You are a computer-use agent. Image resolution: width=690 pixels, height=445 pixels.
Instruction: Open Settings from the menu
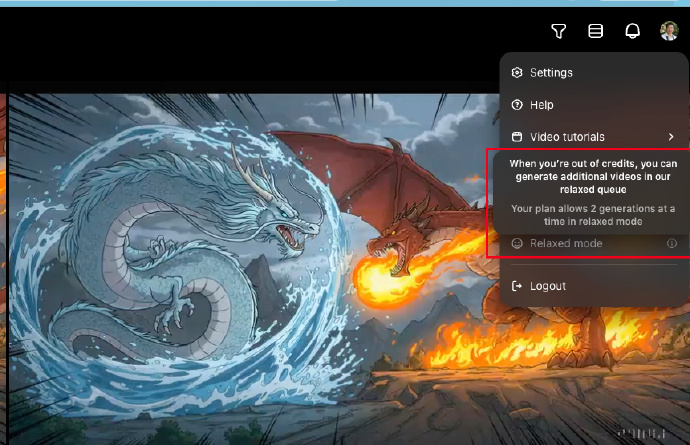594,73
